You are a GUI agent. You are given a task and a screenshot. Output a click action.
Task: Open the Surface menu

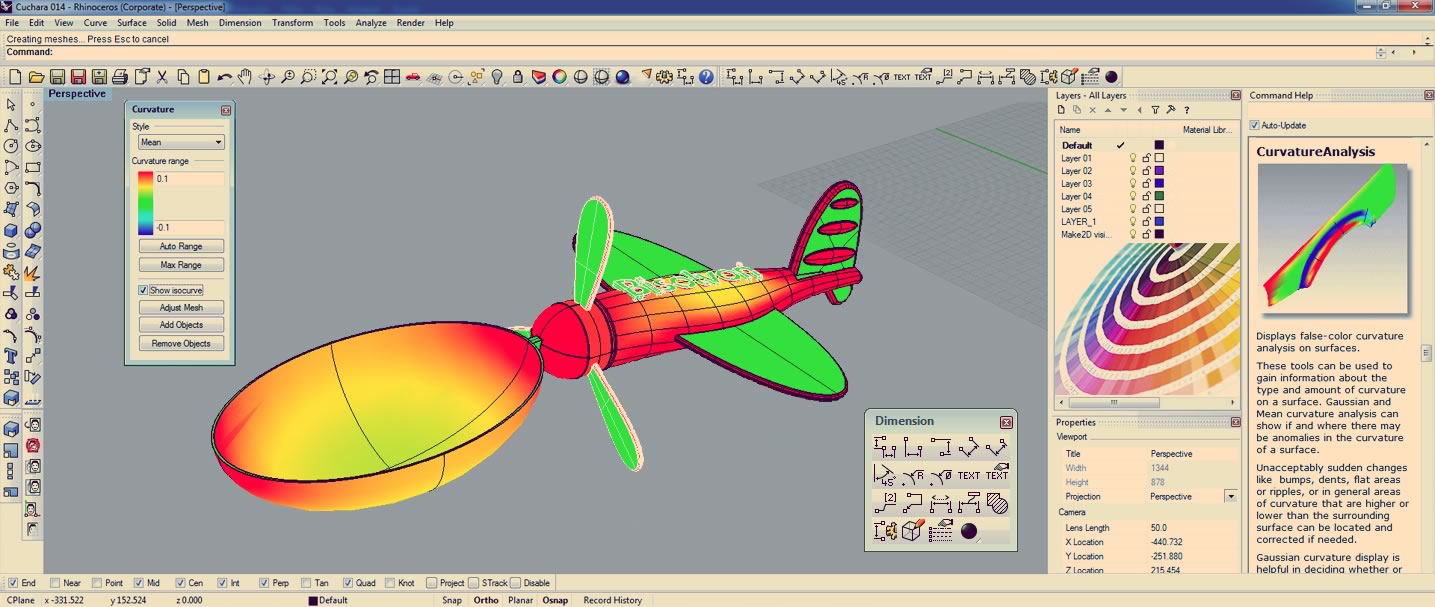coord(131,22)
